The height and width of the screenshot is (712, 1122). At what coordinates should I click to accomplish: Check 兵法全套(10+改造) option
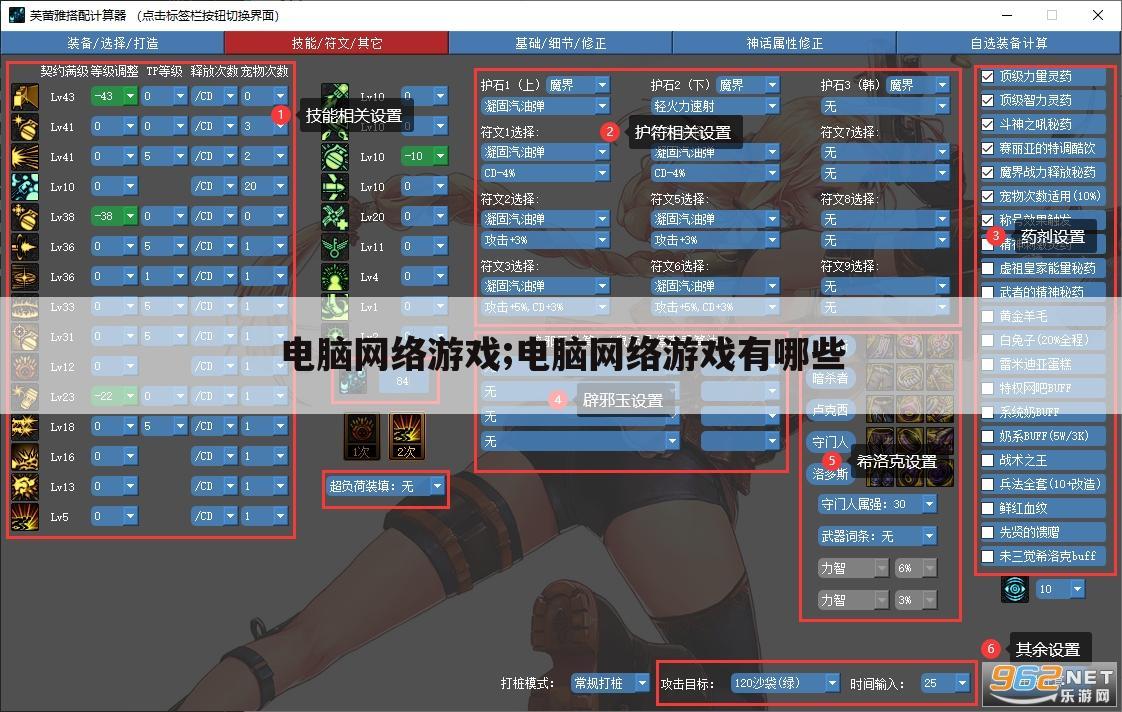987,484
